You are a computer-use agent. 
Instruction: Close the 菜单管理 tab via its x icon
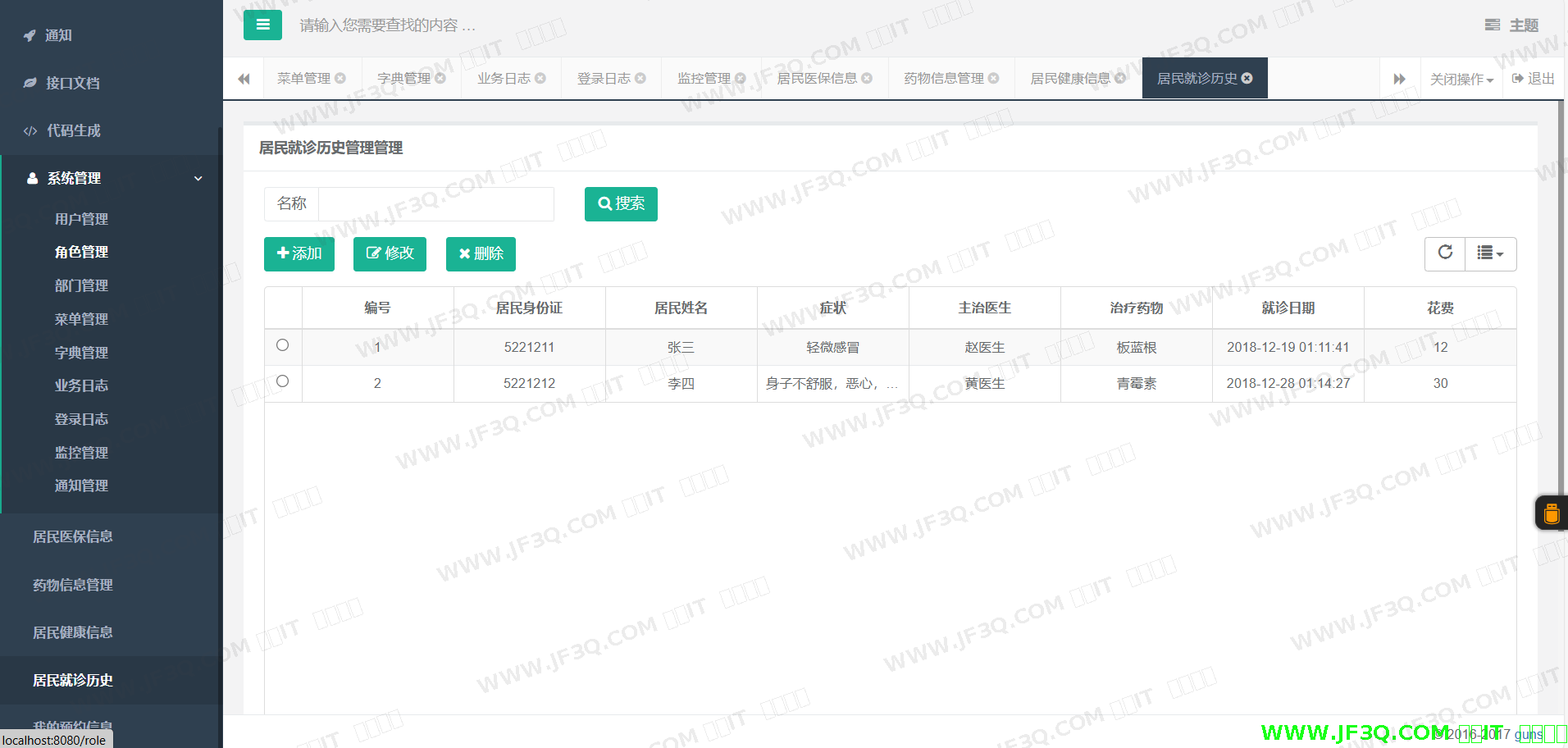(340, 79)
